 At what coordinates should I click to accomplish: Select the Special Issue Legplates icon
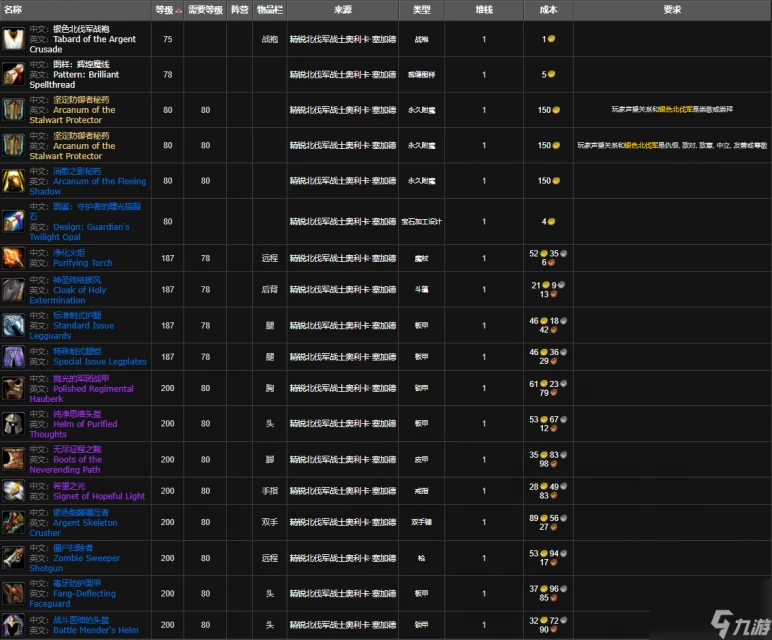[x=14, y=356]
